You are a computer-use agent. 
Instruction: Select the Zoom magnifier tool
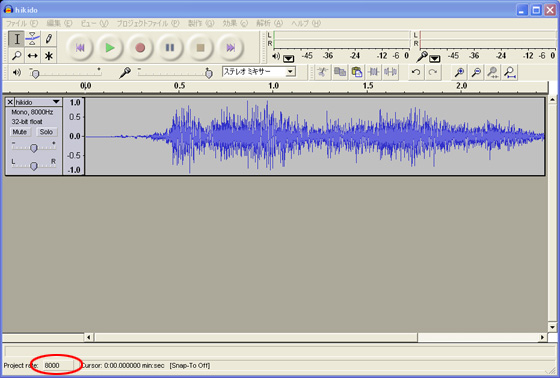tap(16, 55)
